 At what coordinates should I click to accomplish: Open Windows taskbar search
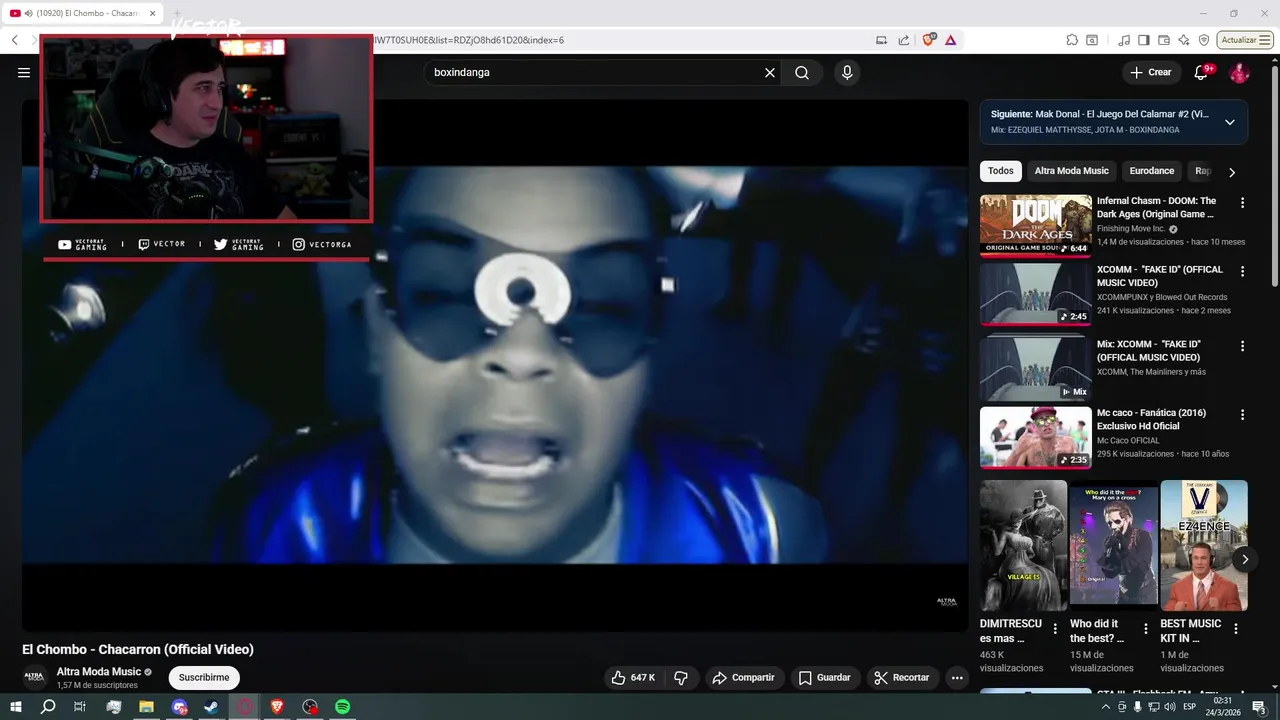pyautogui.click(x=48, y=707)
